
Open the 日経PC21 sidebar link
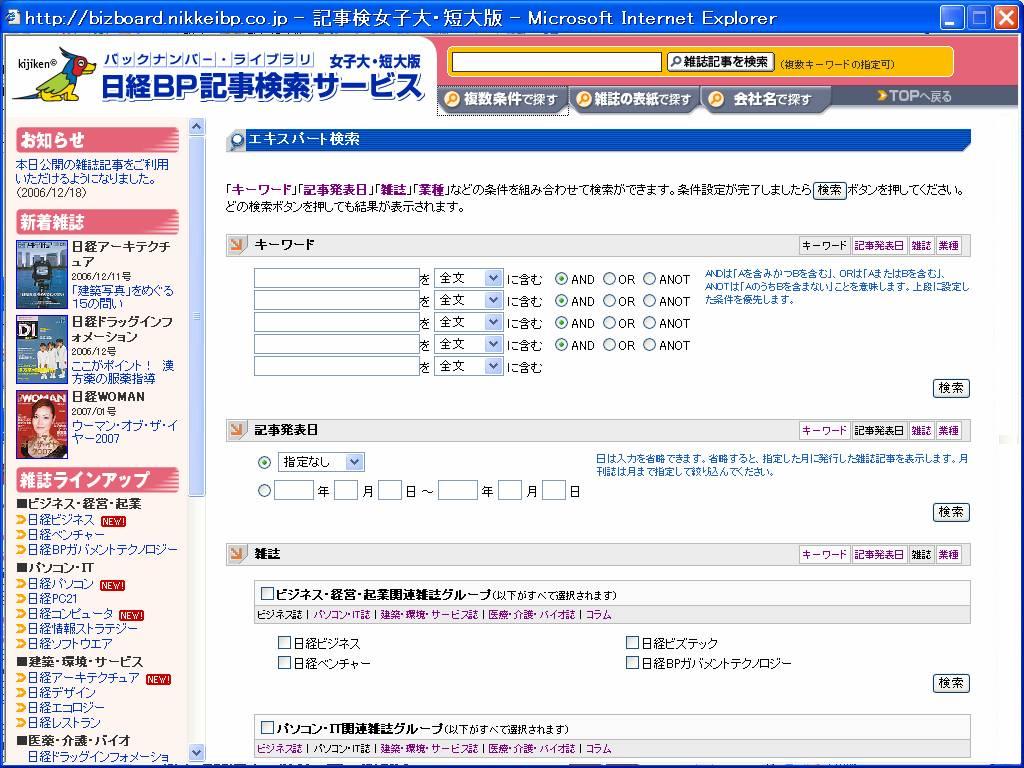pyautogui.click(x=52, y=599)
